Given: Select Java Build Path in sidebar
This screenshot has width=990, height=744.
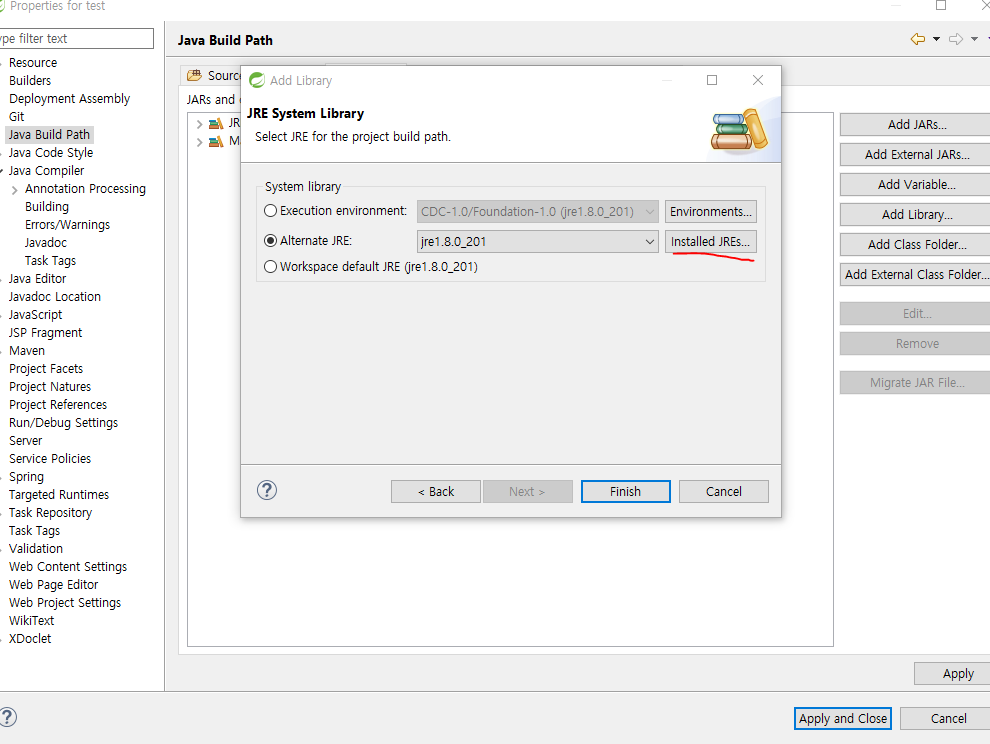Looking at the screenshot, I should [x=49, y=135].
